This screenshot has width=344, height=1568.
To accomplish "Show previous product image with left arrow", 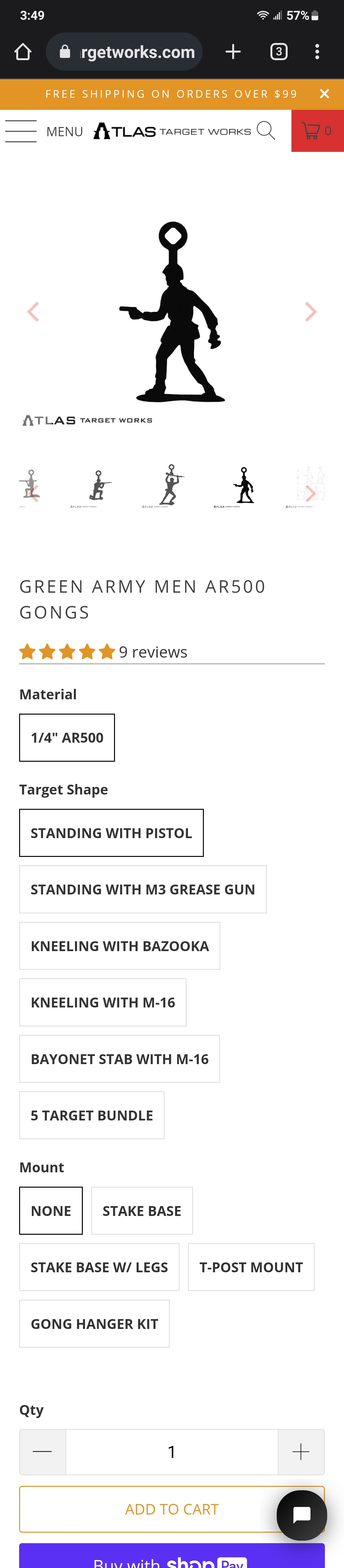I will [x=33, y=312].
